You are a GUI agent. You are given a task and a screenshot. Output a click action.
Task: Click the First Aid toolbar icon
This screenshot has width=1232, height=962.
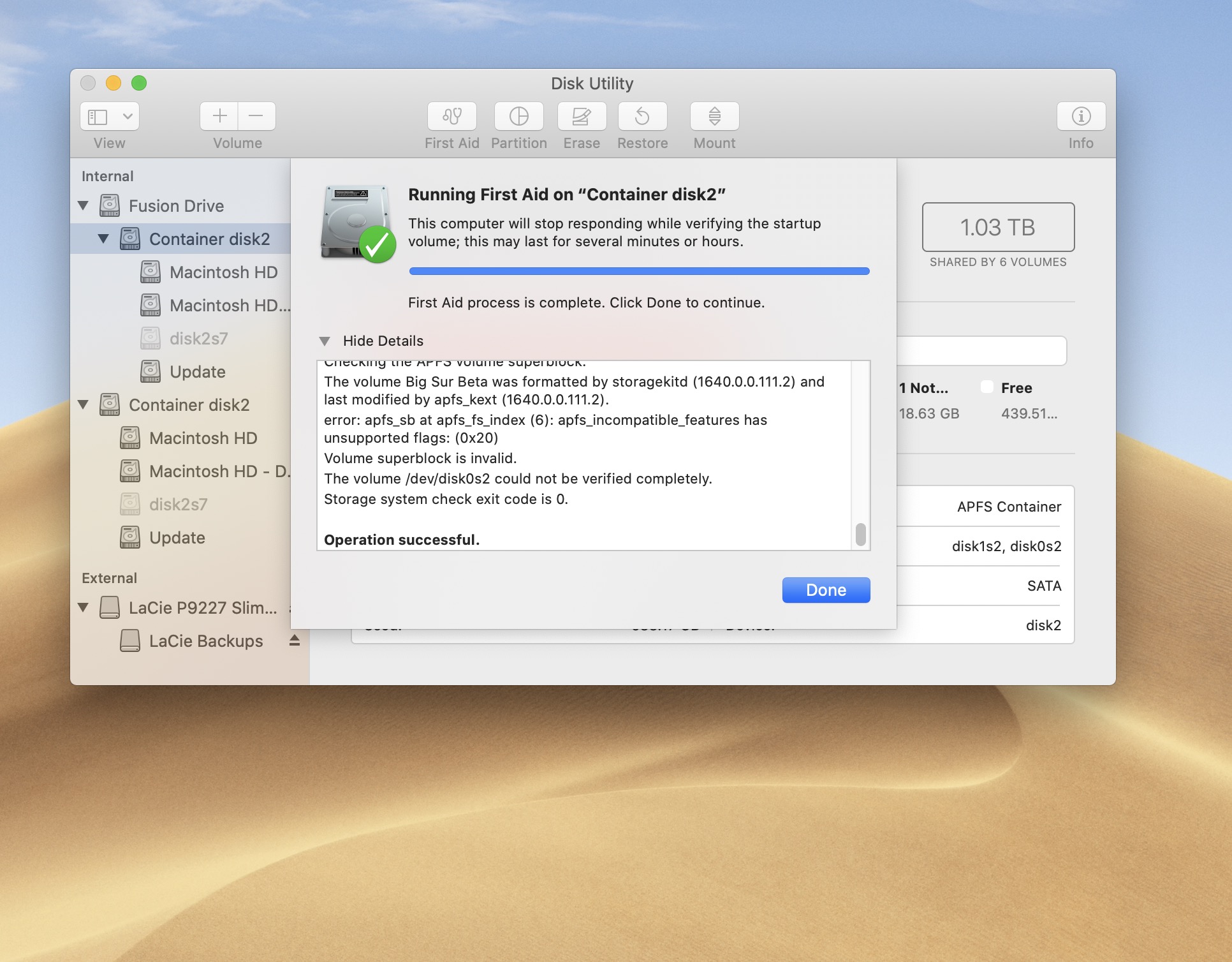pos(451,117)
